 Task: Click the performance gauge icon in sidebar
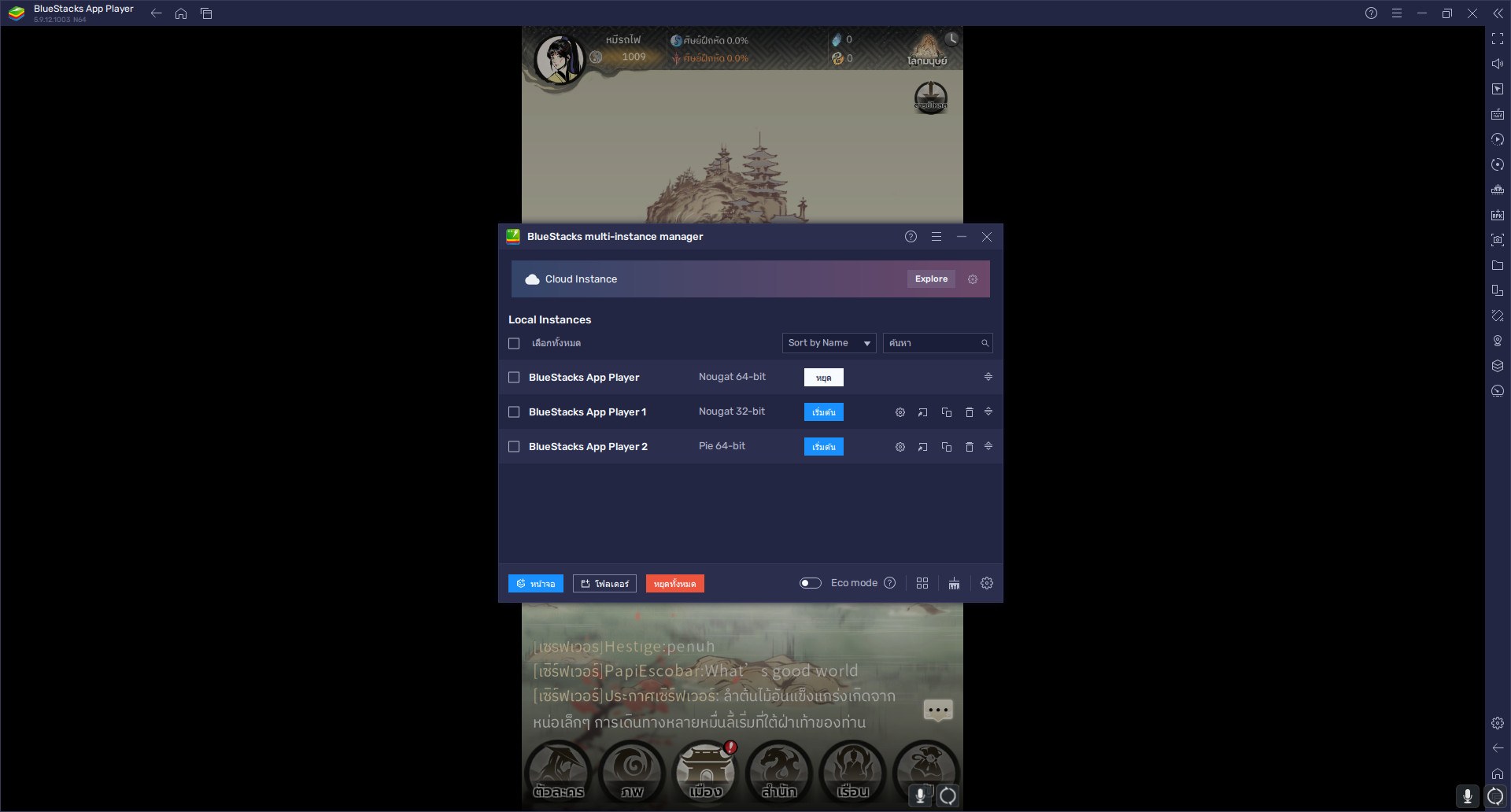(1498, 391)
